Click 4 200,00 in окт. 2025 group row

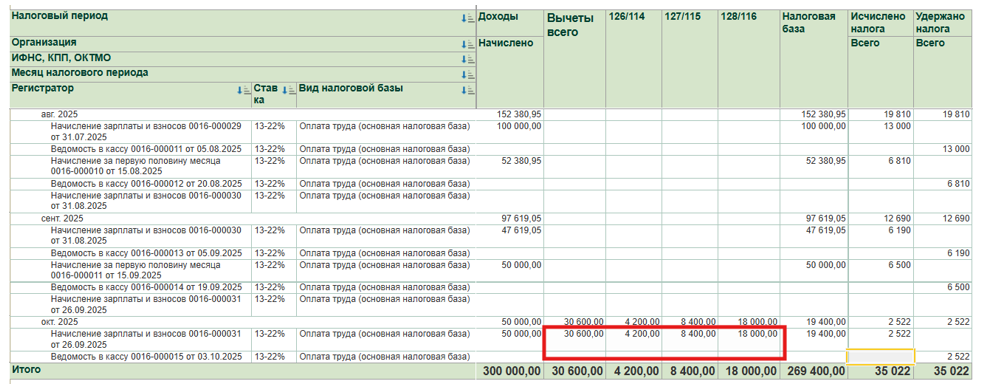642,322
